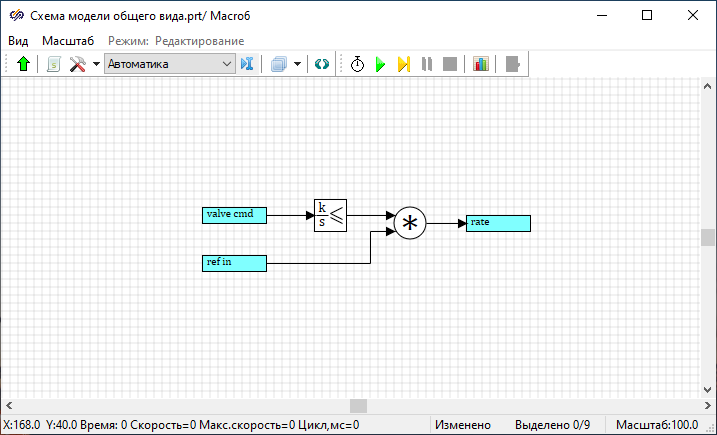Image resolution: width=717 pixels, height=435 pixels.
Task: Open the script page icon
Action: point(54,64)
